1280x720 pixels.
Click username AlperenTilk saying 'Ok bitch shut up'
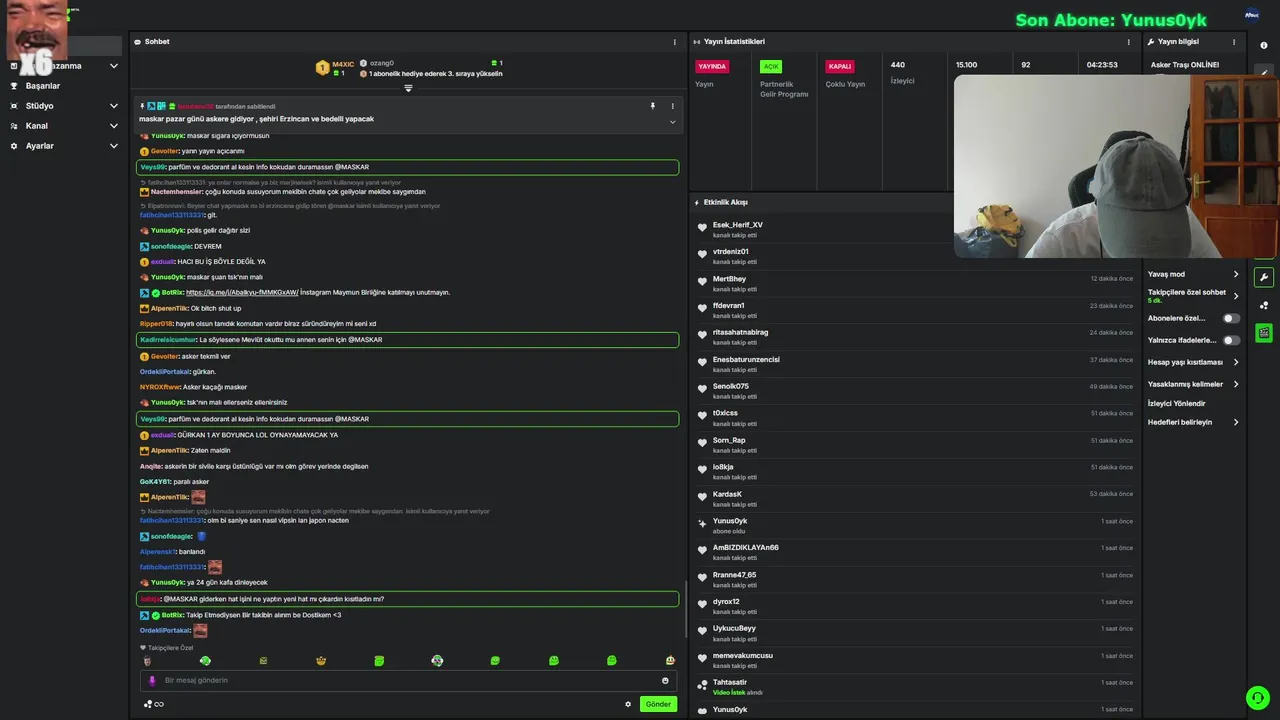coord(169,309)
